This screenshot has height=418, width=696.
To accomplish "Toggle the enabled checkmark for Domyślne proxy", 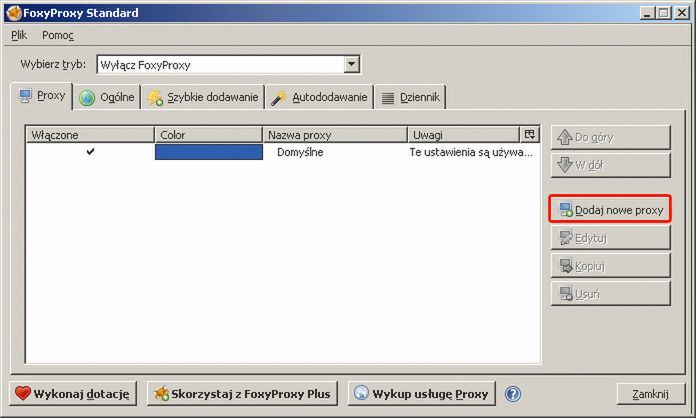I will pyautogui.click(x=91, y=152).
